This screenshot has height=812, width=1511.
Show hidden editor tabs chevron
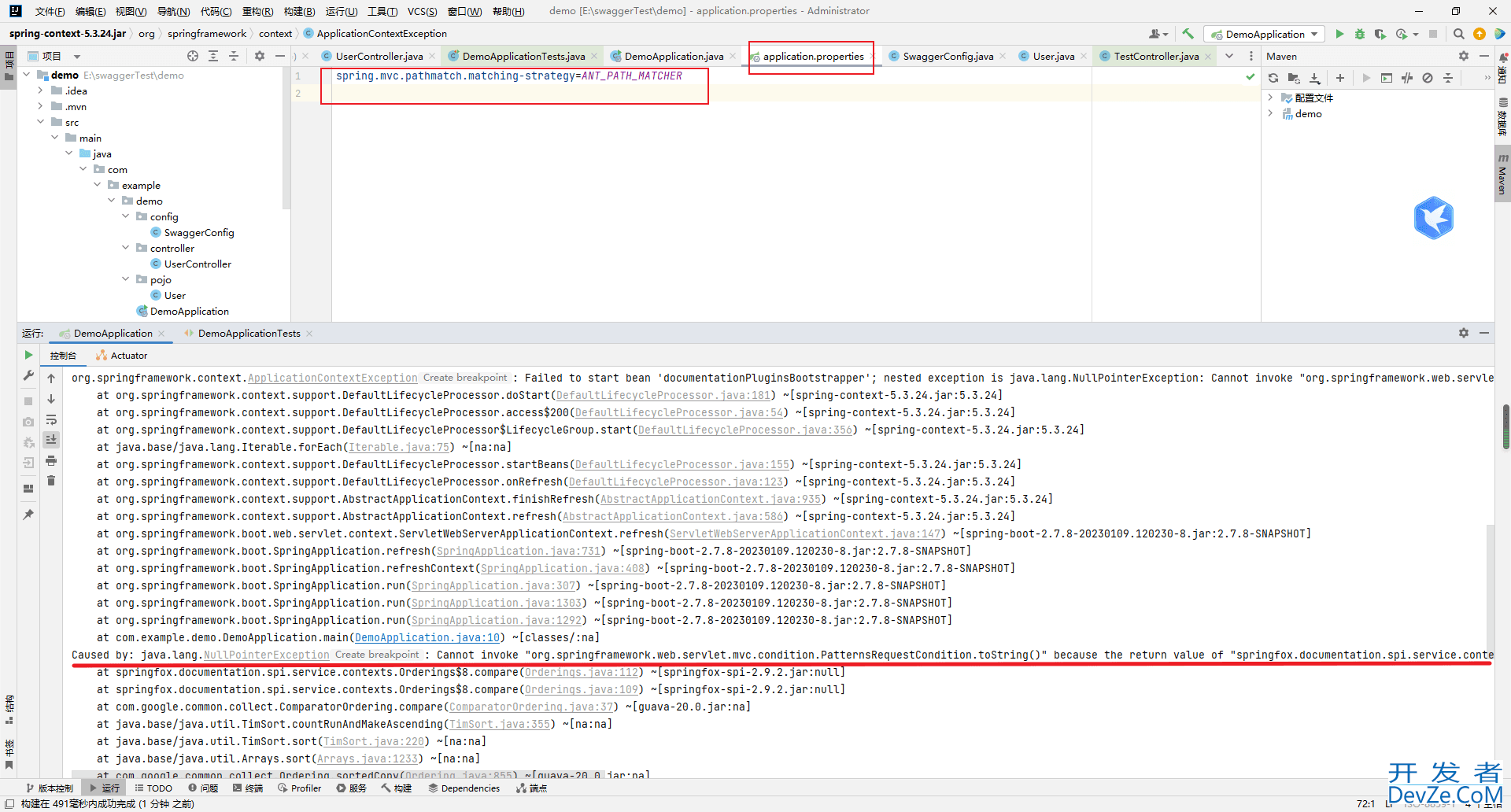(1229, 56)
